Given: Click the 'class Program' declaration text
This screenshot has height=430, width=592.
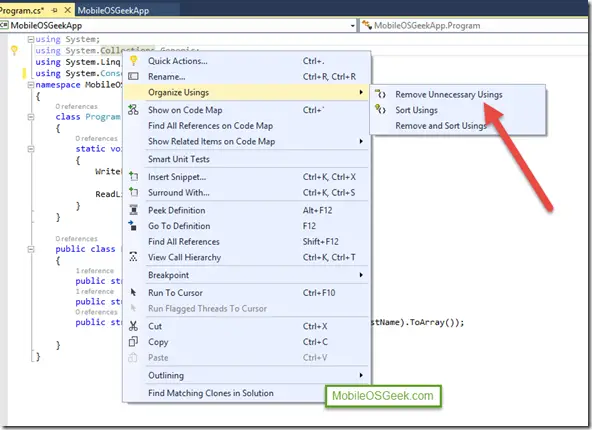Looking at the screenshot, I should [88, 117].
